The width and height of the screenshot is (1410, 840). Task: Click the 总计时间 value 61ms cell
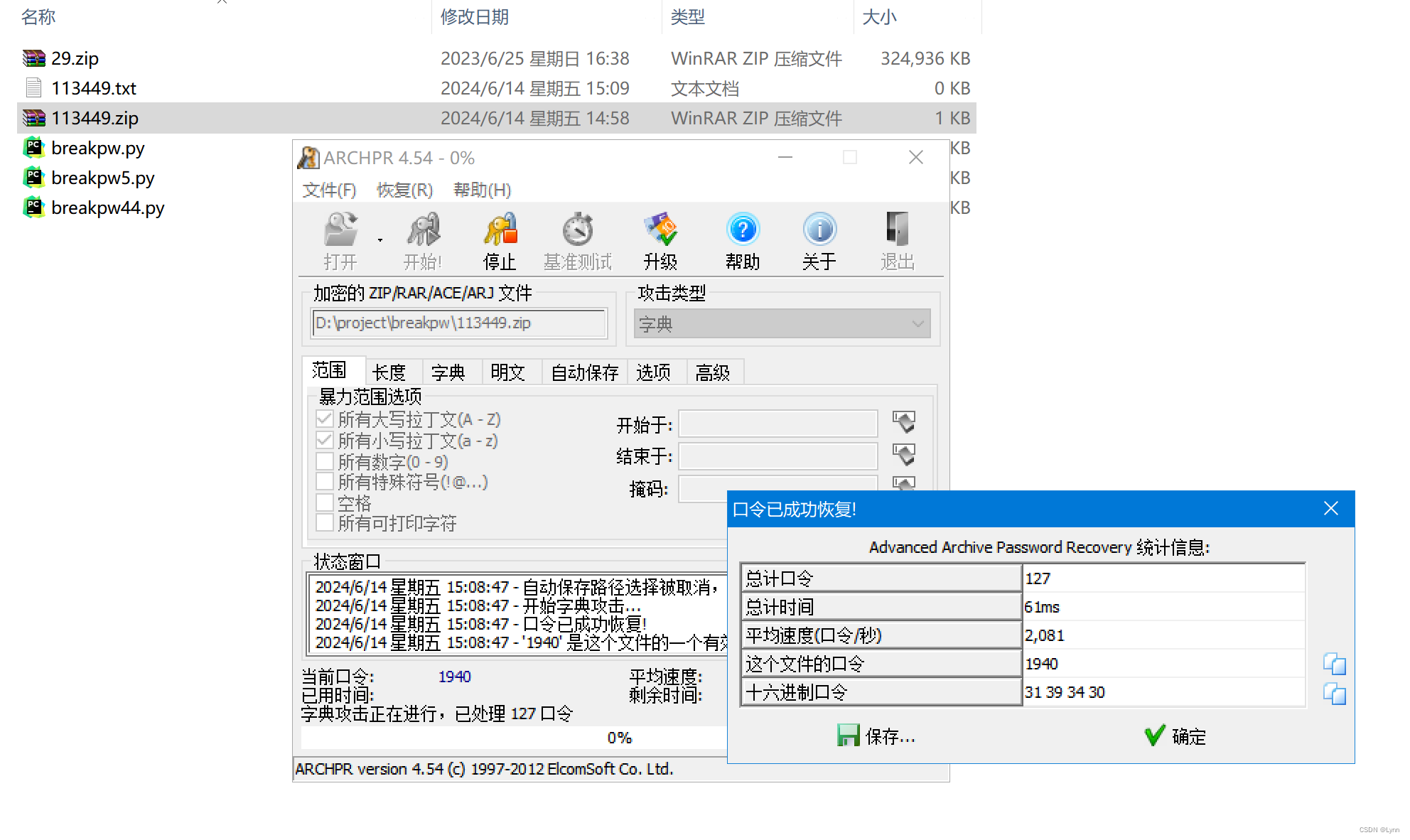tap(1163, 606)
